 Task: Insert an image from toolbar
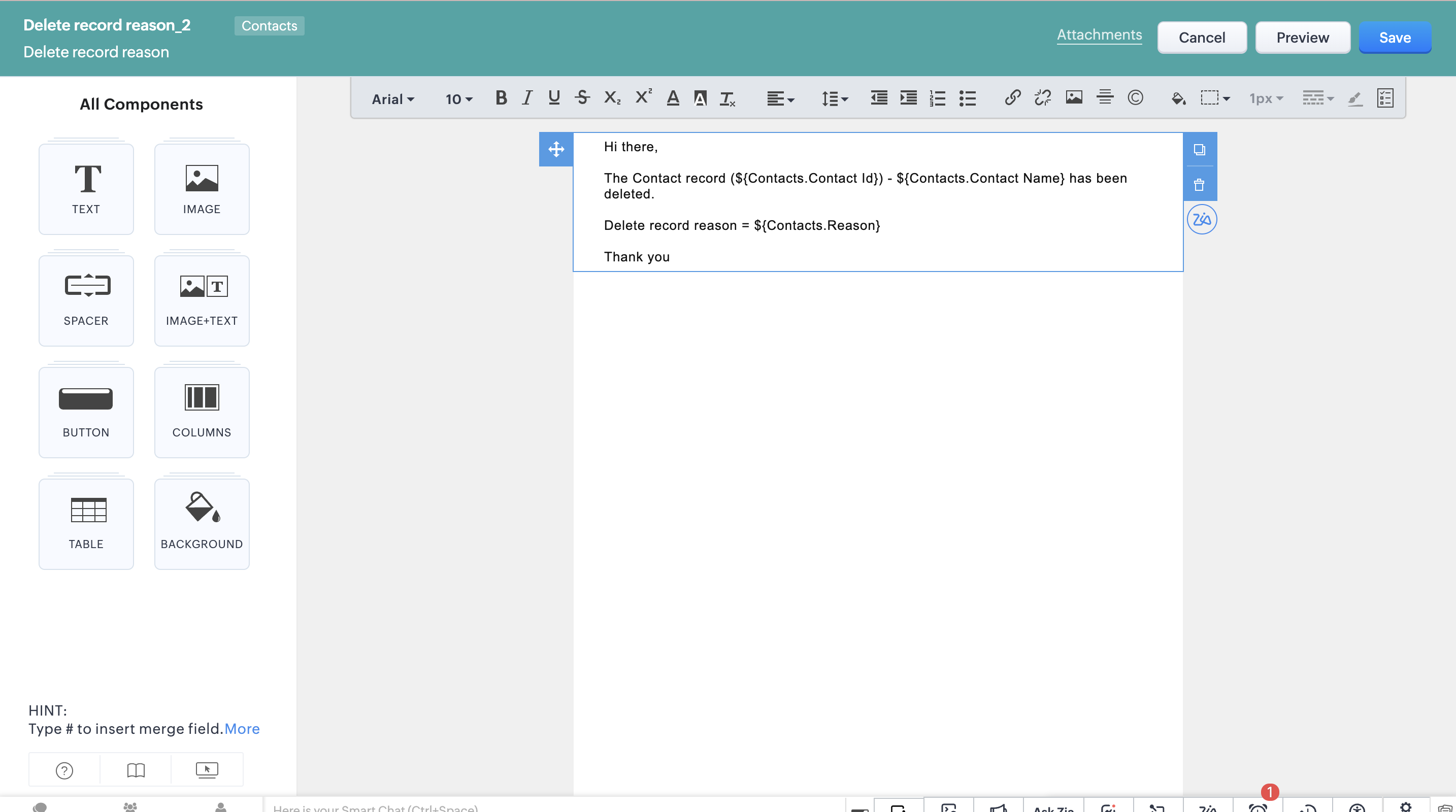pos(1074,98)
